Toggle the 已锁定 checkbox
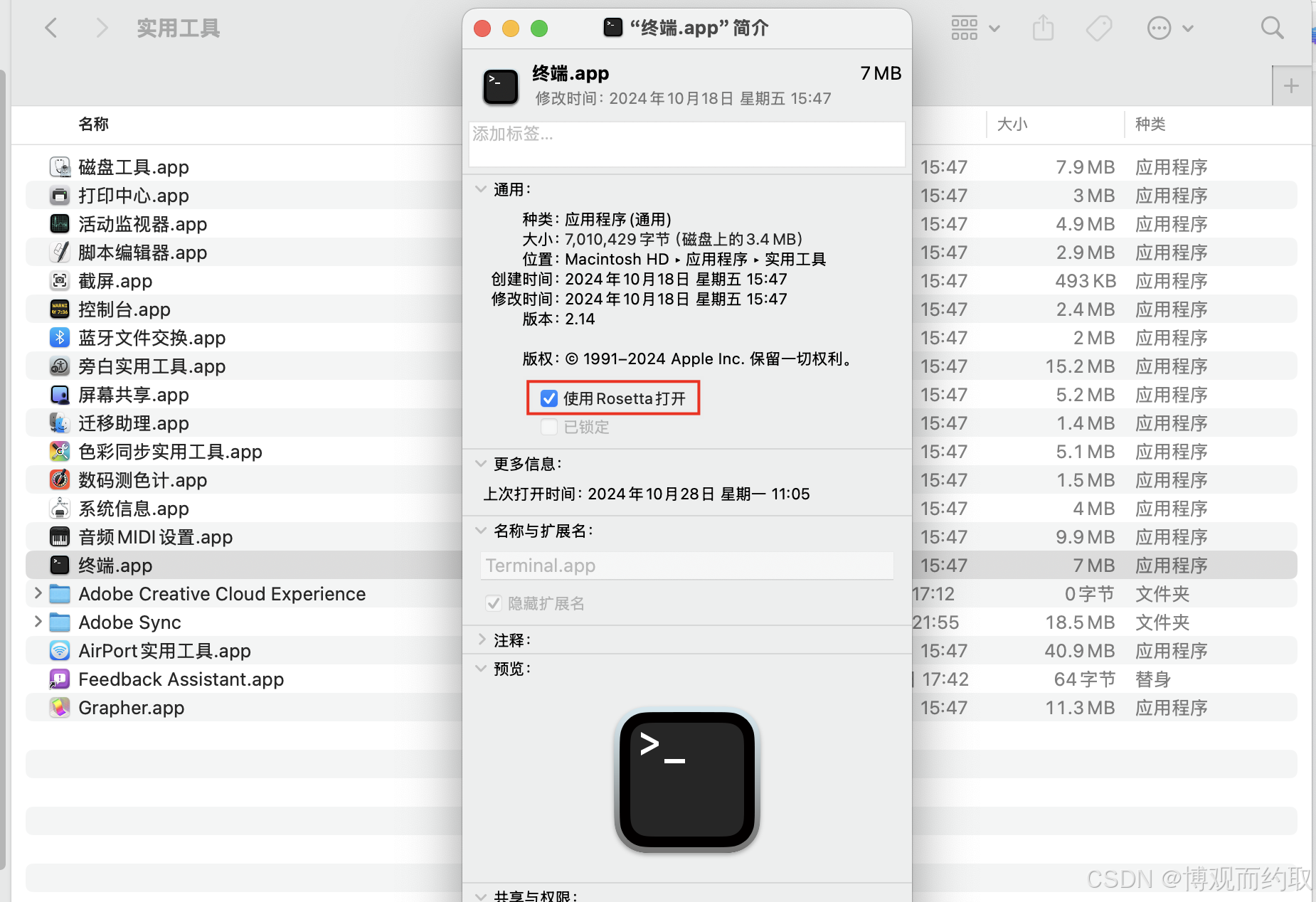Image resolution: width=1316 pixels, height=902 pixels. click(x=548, y=427)
